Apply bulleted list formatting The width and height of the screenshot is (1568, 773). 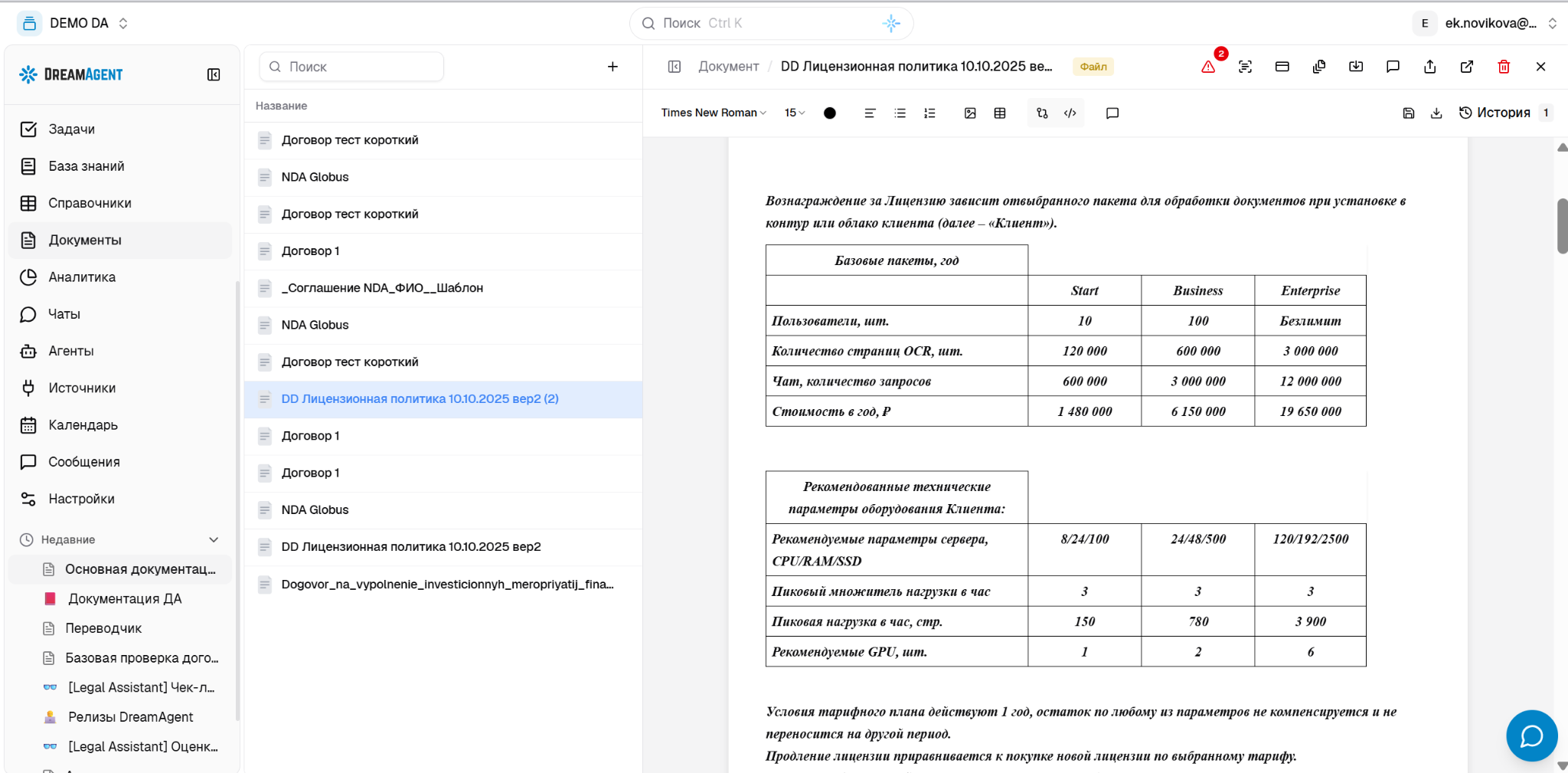tap(900, 113)
